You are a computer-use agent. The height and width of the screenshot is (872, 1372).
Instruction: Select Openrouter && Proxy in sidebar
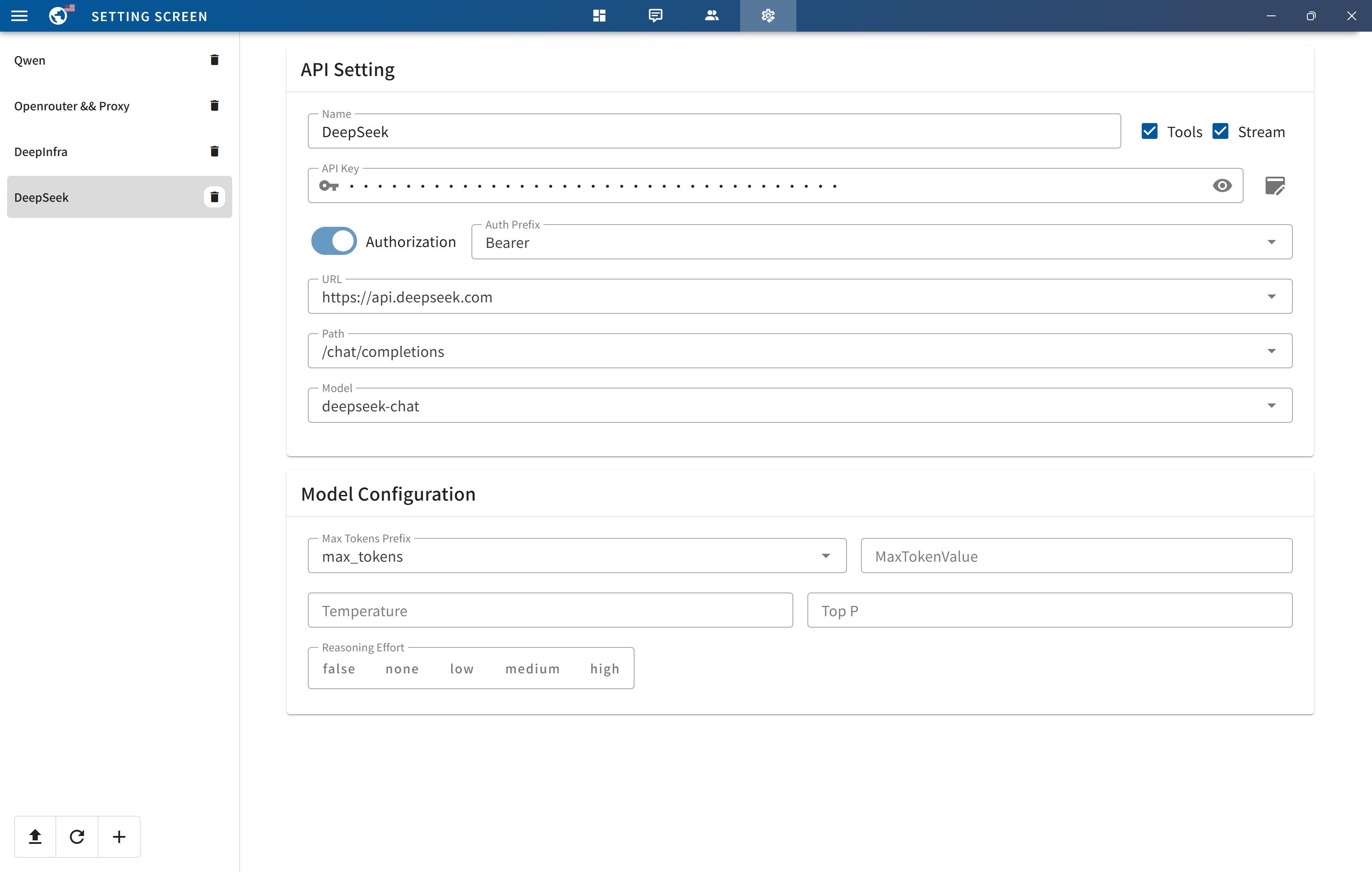pyautogui.click(x=72, y=106)
